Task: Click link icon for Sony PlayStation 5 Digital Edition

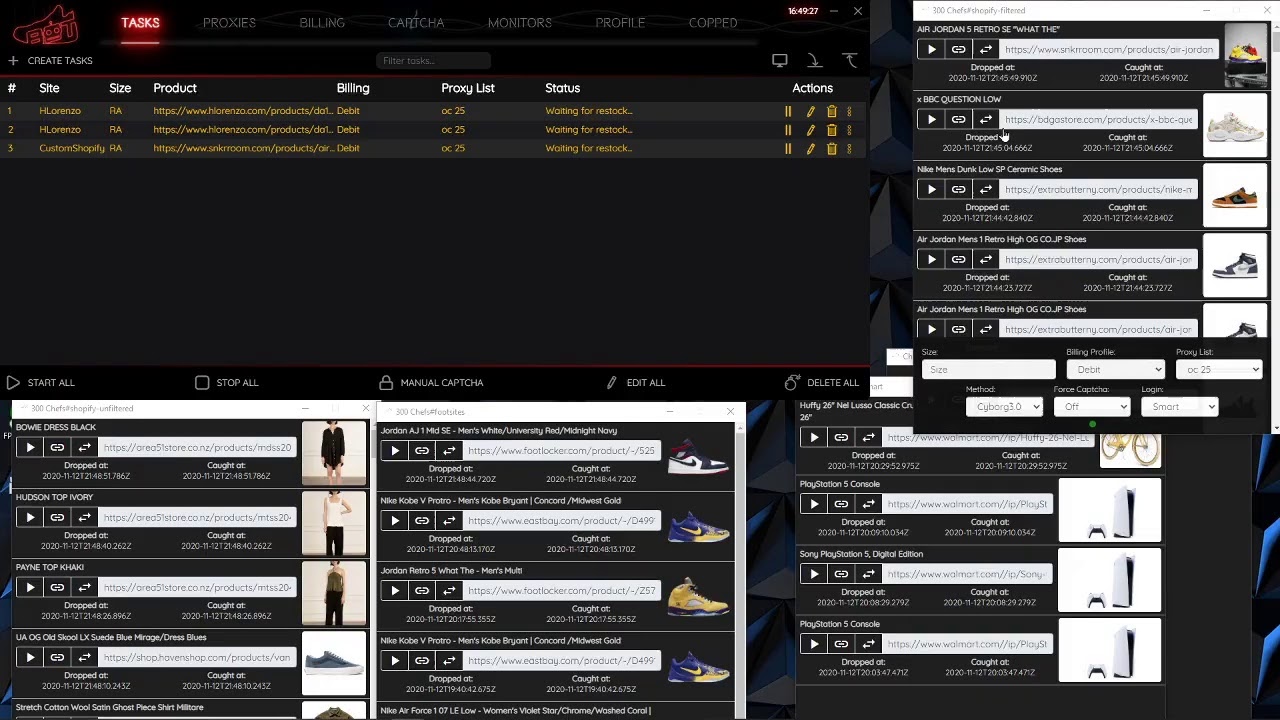Action: click(x=841, y=574)
